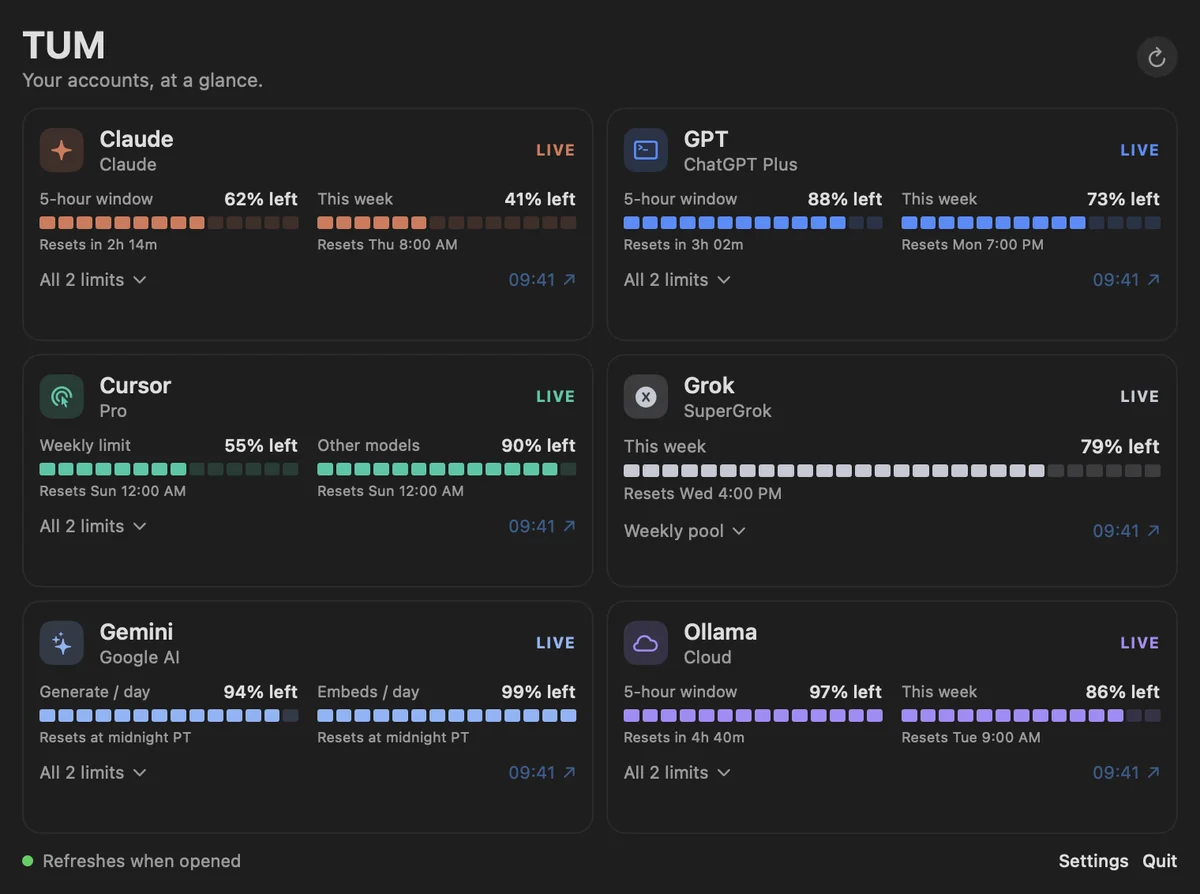
Task: Click the LIVE badge on Ollama card
Action: (1139, 642)
